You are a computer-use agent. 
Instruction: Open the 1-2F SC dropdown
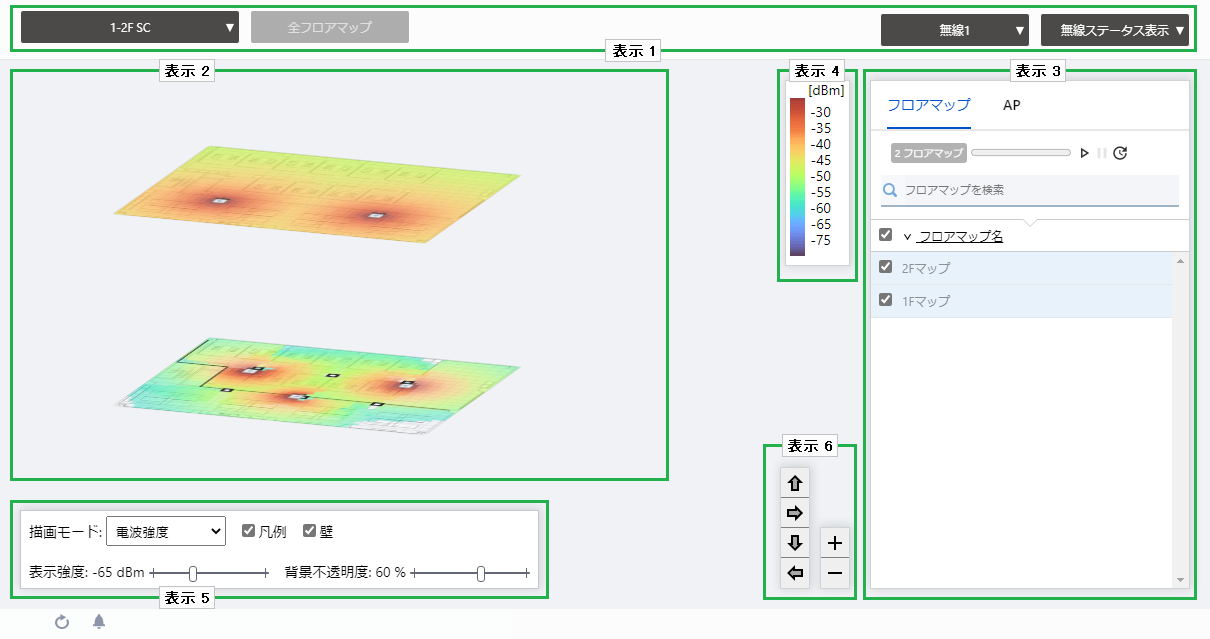(x=130, y=28)
